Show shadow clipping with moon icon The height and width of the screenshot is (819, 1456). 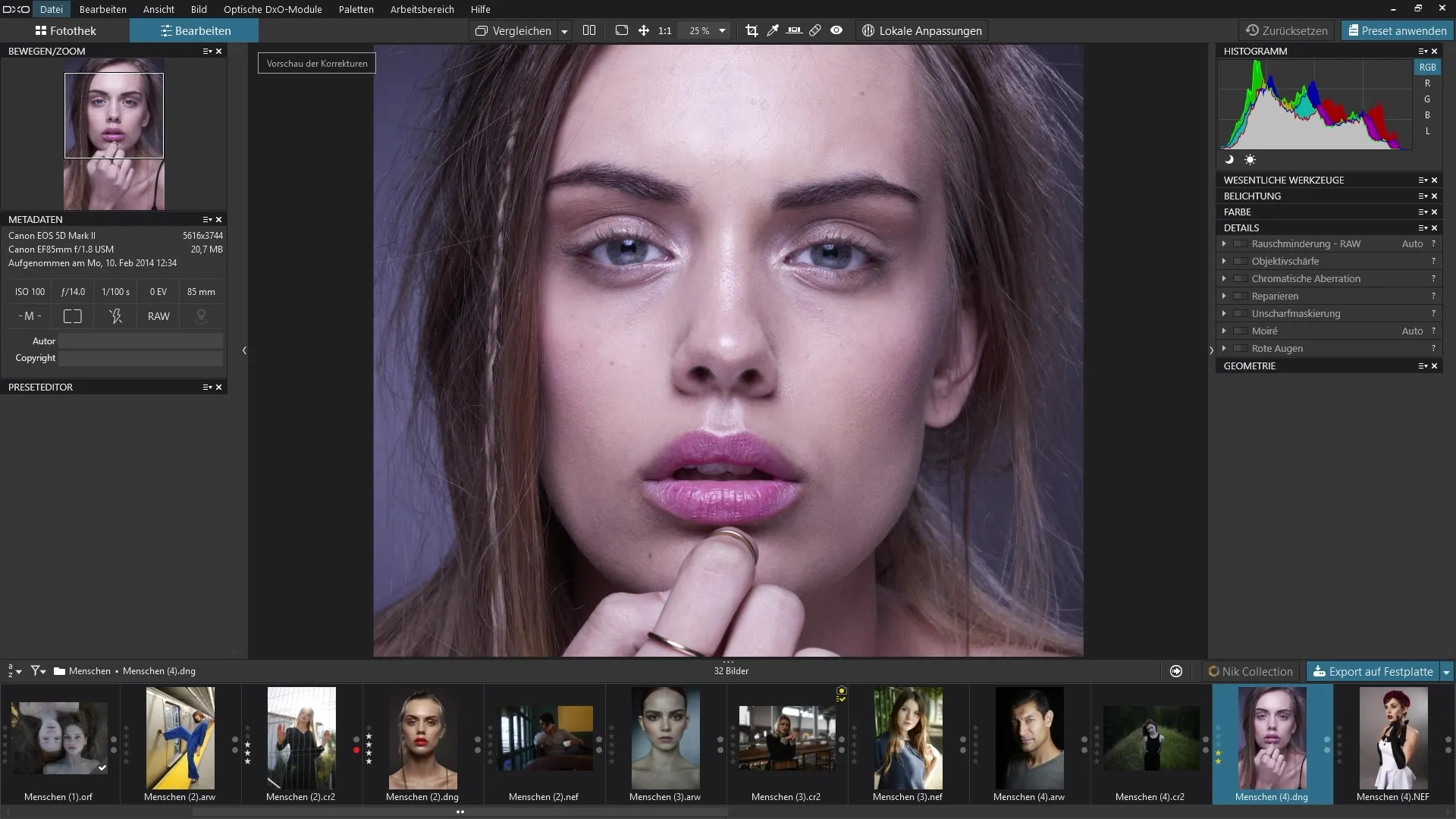1229,159
